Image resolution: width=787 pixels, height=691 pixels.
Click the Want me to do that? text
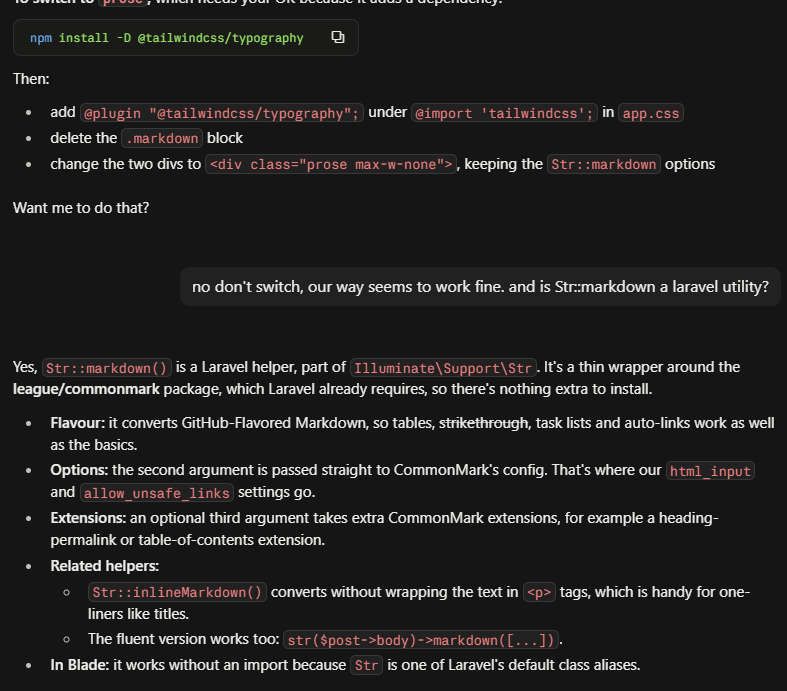(x=81, y=208)
